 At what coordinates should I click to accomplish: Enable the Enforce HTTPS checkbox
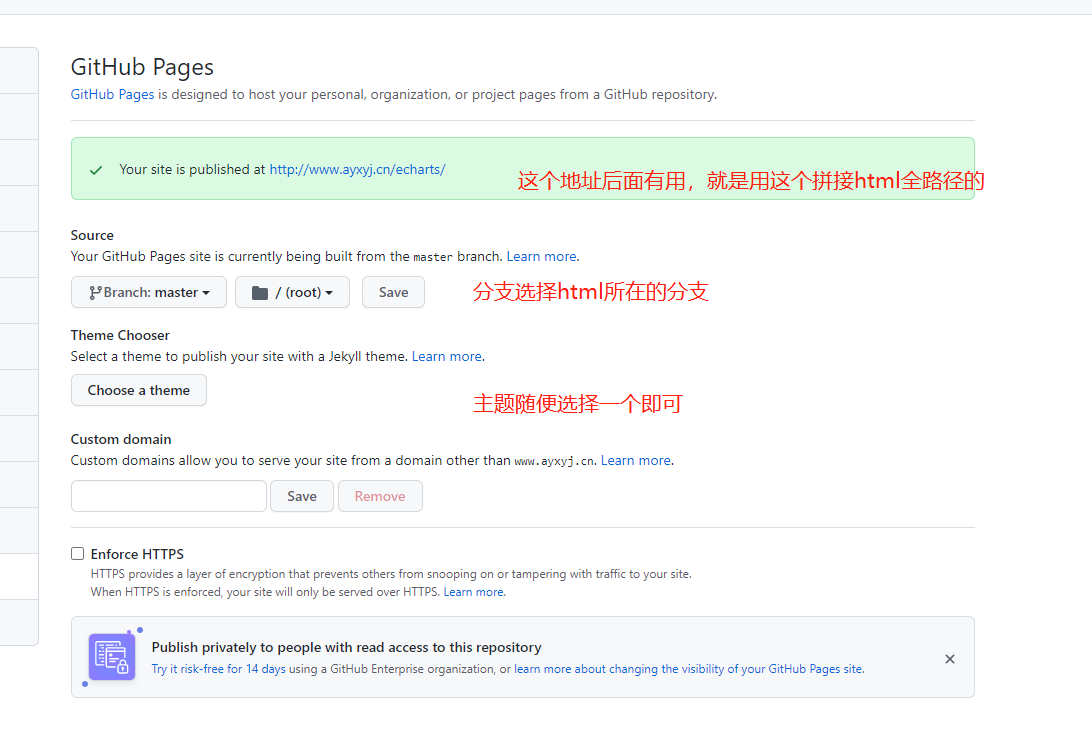pyautogui.click(x=77, y=553)
